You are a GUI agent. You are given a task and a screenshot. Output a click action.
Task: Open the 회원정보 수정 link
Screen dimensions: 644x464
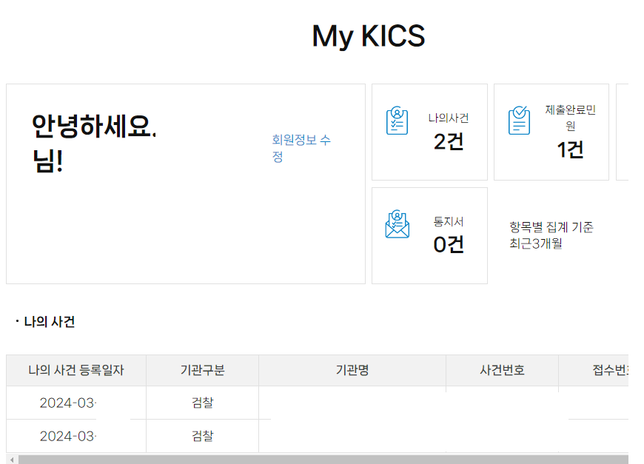(300, 148)
